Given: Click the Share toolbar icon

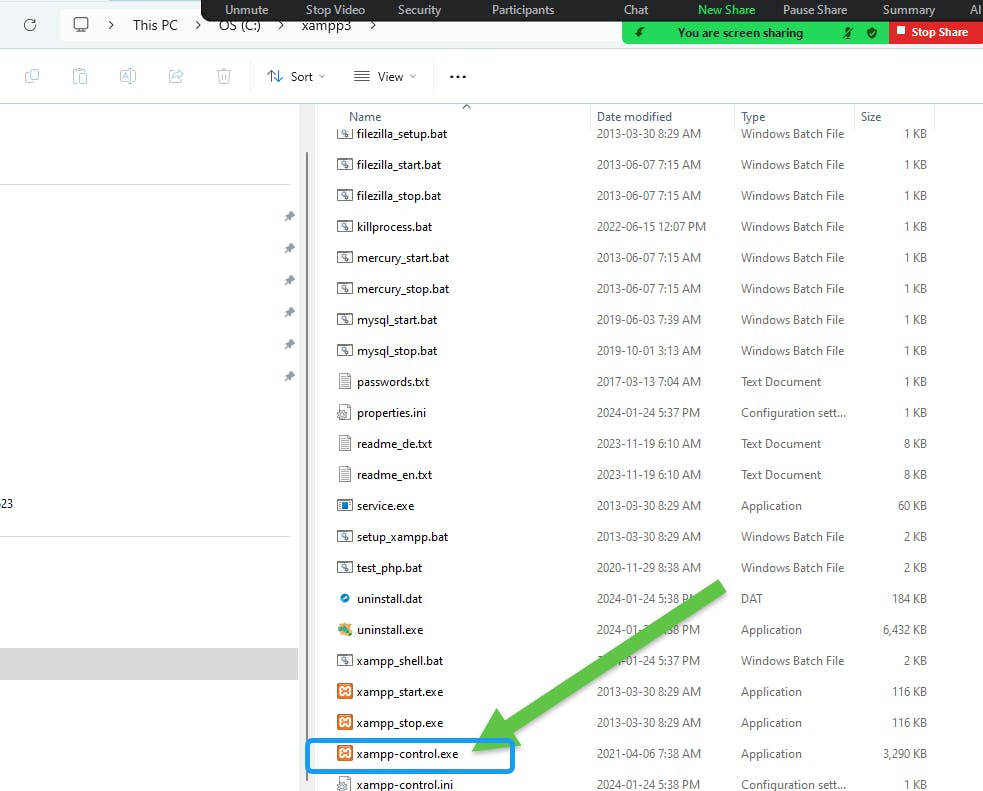Looking at the screenshot, I should click(176, 76).
